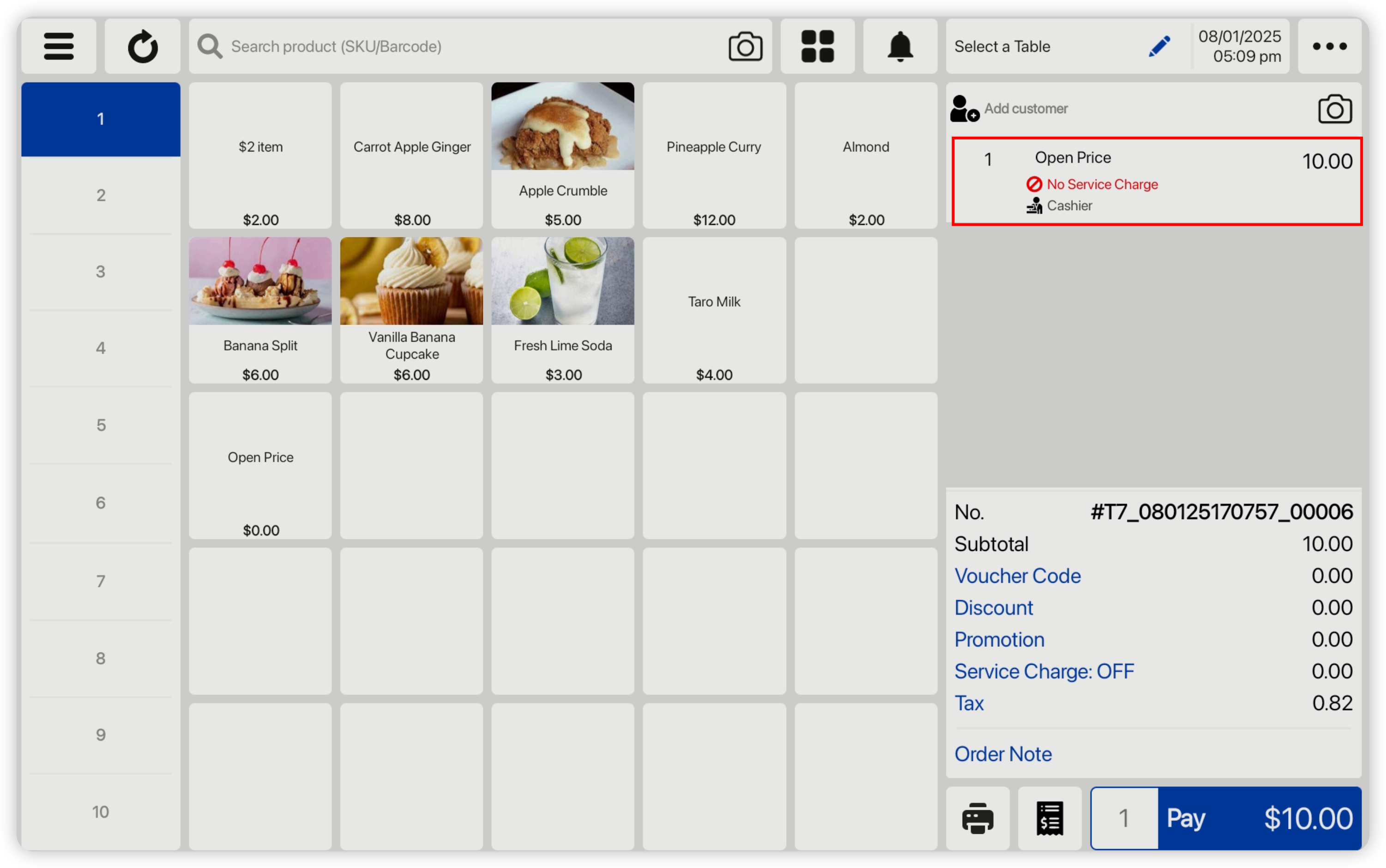The height and width of the screenshot is (868, 1386).
Task: Open the three-dots more options menu
Action: pyautogui.click(x=1329, y=46)
